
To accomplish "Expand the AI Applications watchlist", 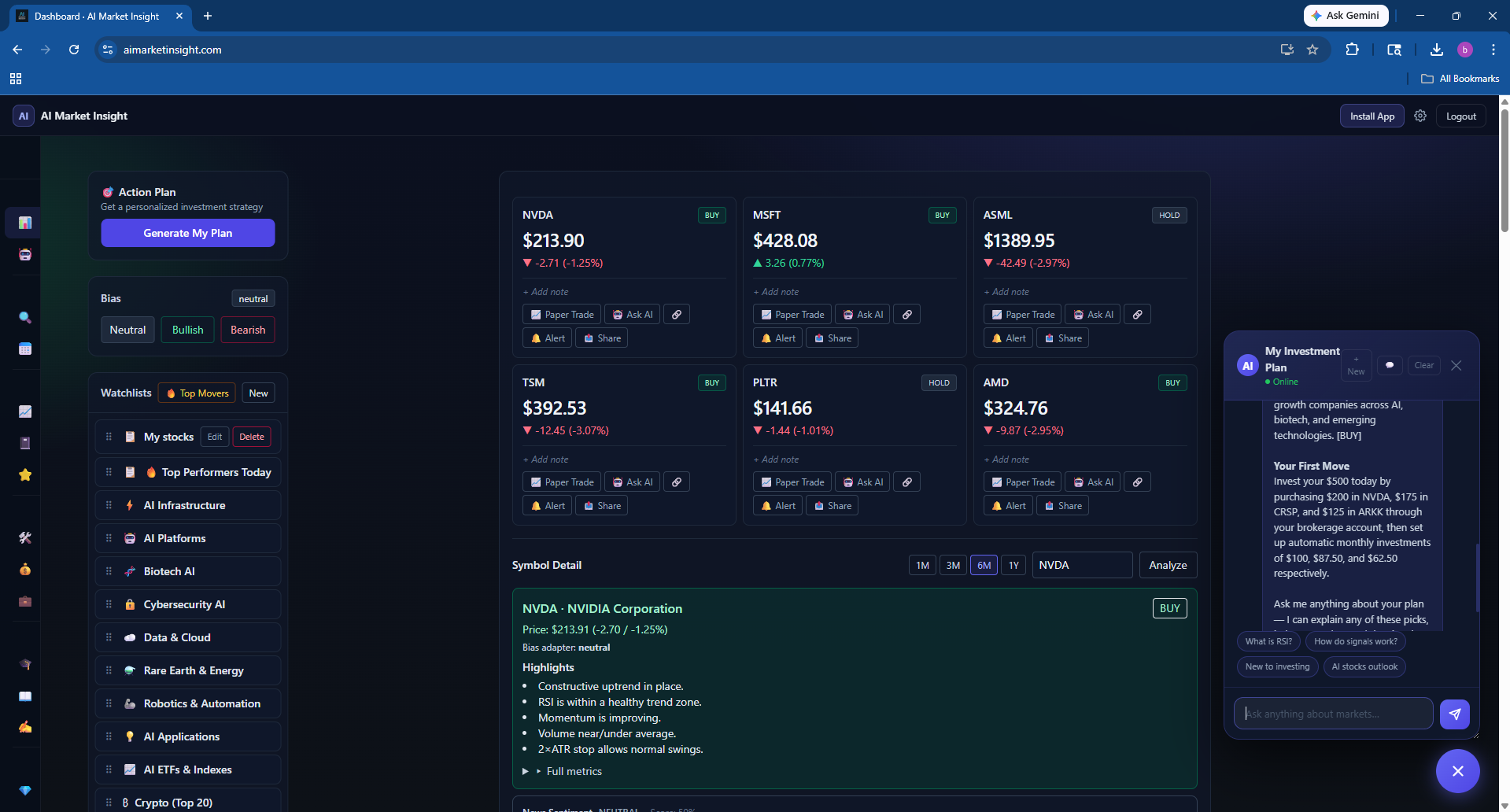I will pos(188,736).
